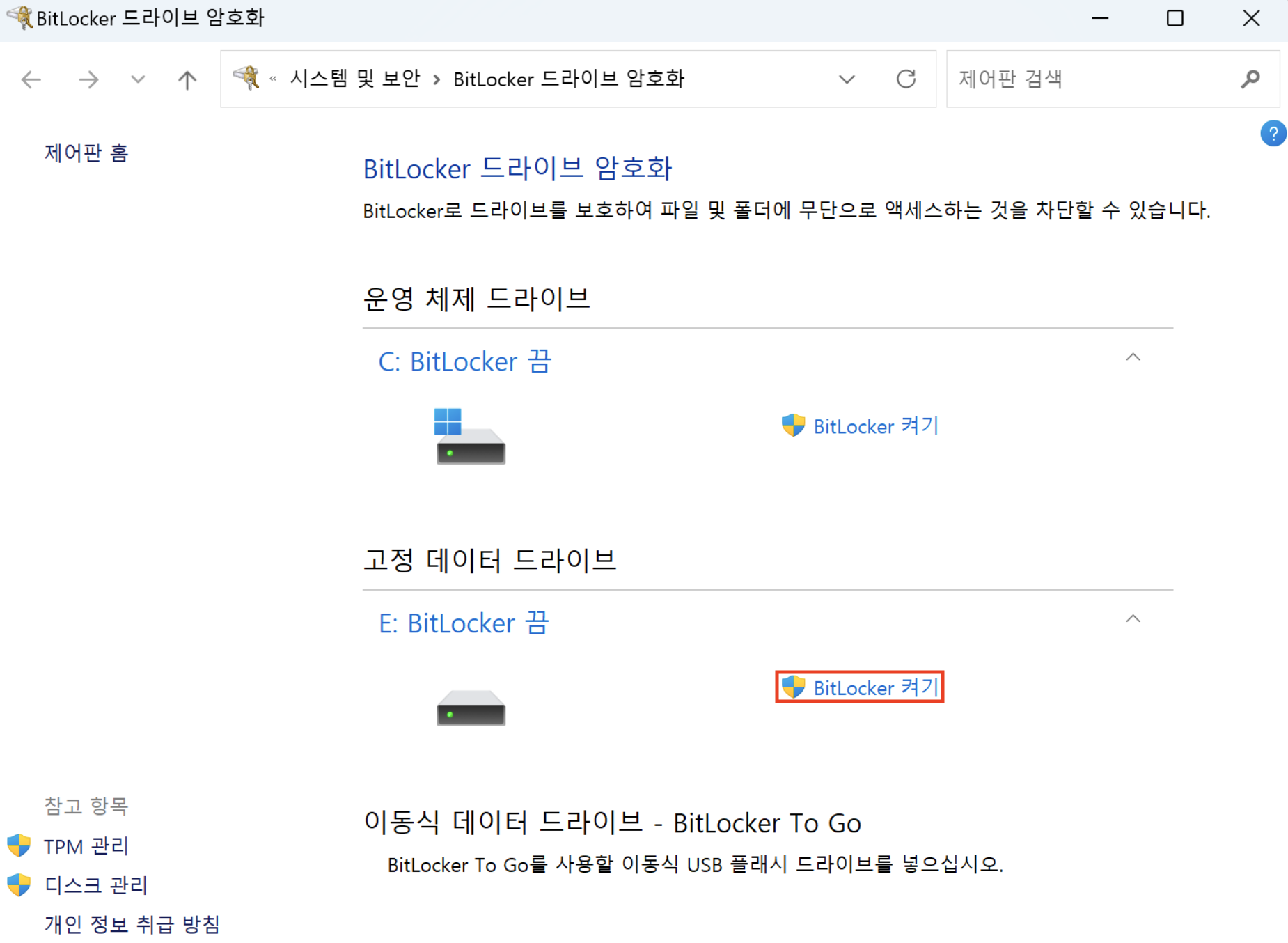
Task: Click the 이동식 데이터 드라이브 - BitLocker To Go heading
Action: tap(613, 823)
